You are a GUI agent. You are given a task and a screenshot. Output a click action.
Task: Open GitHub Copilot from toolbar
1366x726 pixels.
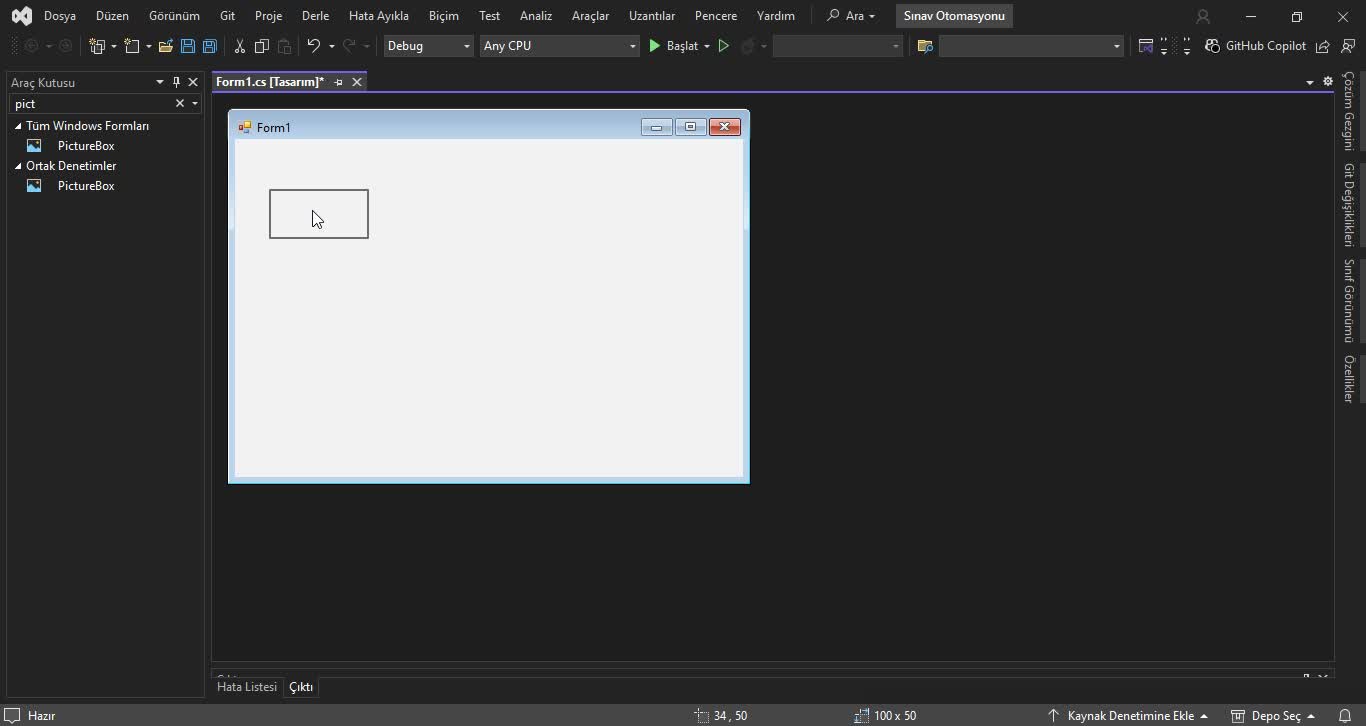pos(1255,46)
